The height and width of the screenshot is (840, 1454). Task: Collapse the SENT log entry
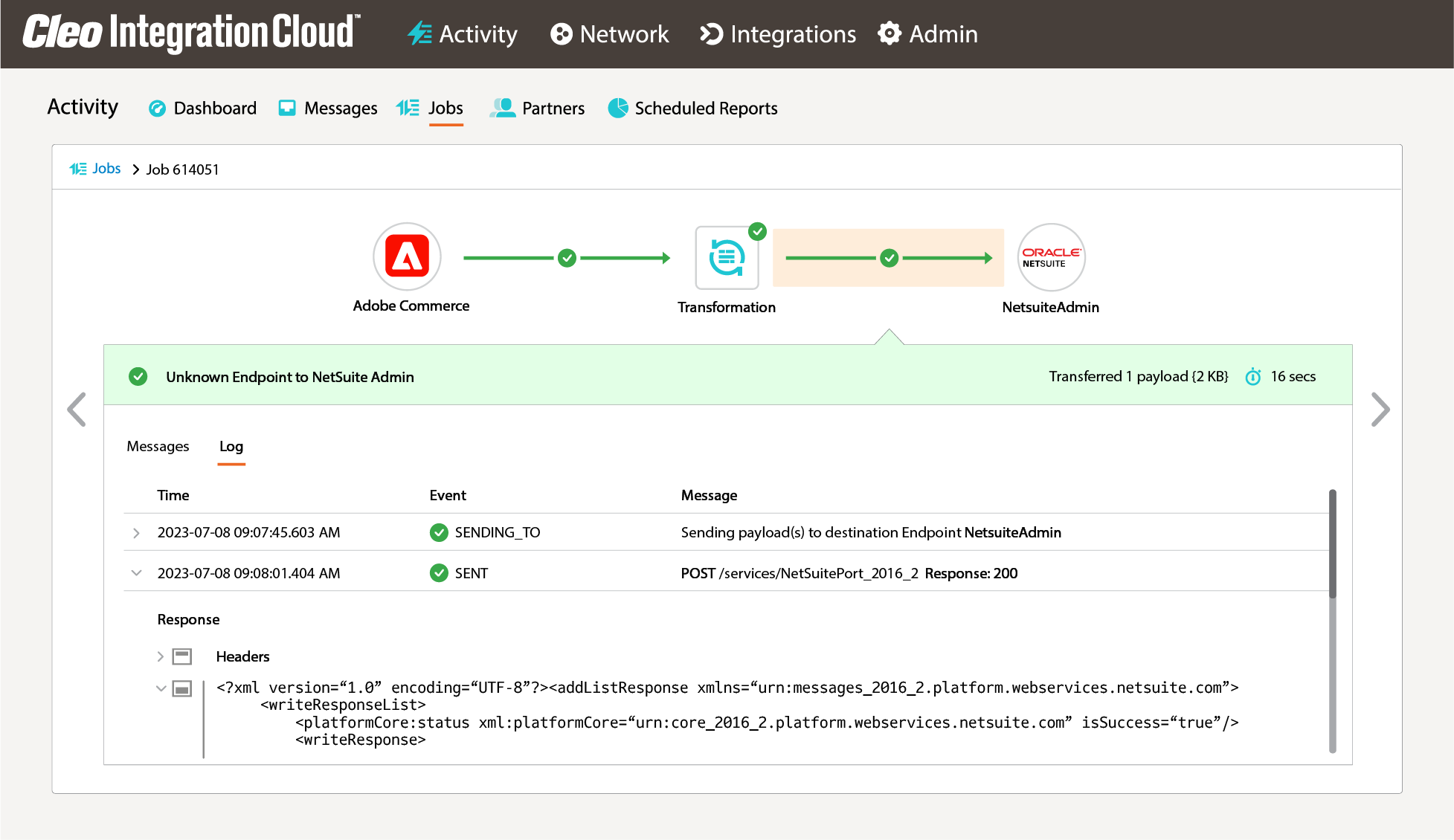[137, 572]
